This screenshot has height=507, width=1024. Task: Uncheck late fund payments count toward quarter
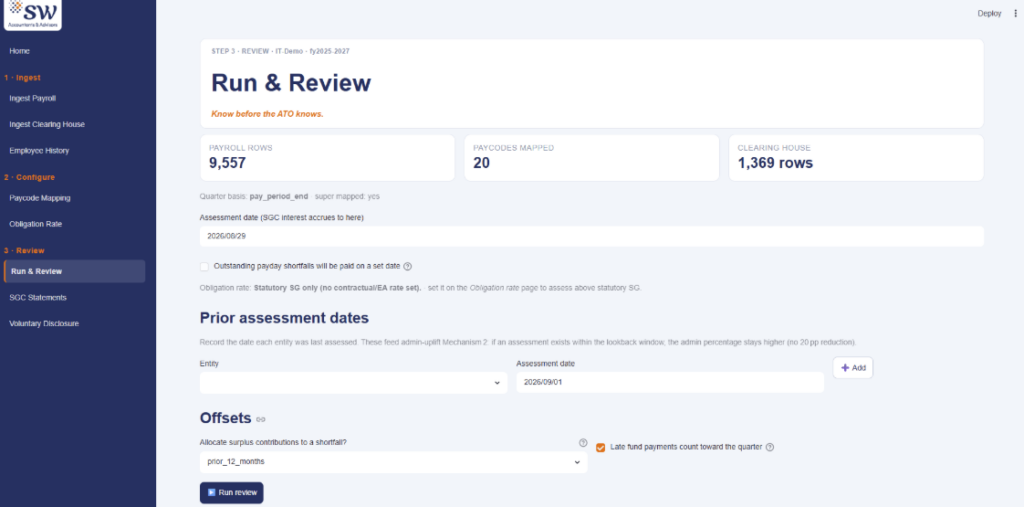click(601, 448)
